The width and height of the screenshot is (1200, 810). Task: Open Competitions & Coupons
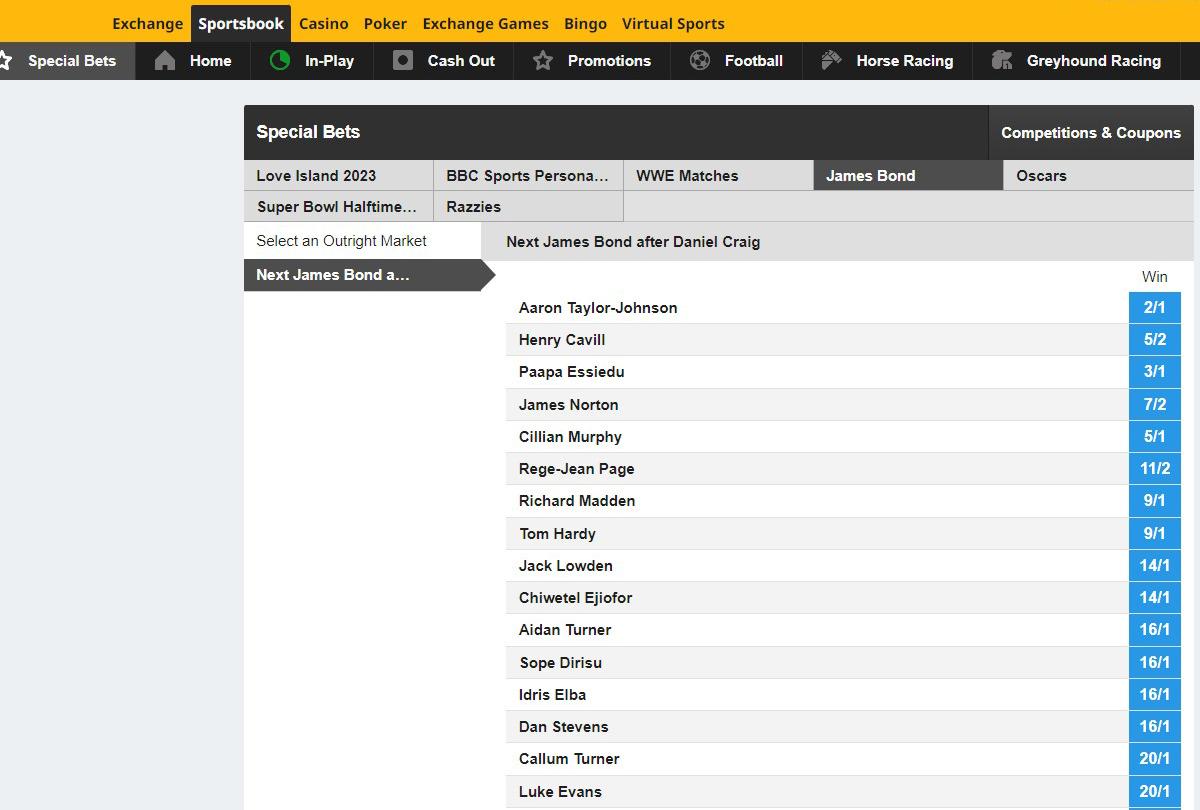tap(1091, 132)
